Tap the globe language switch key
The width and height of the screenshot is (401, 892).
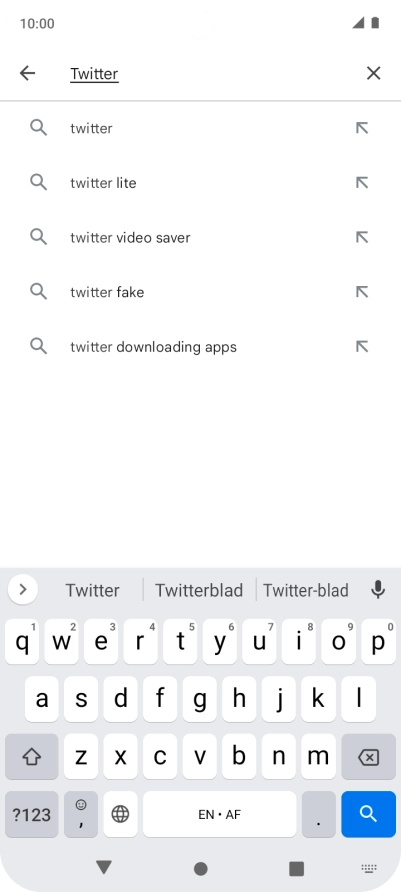pyautogui.click(x=120, y=814)
